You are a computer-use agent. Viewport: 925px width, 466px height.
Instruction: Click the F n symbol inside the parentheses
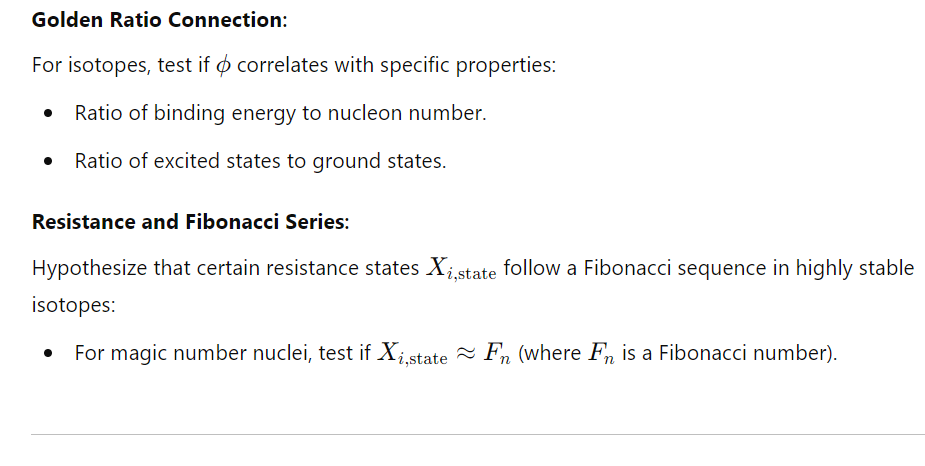coord(601,354)
